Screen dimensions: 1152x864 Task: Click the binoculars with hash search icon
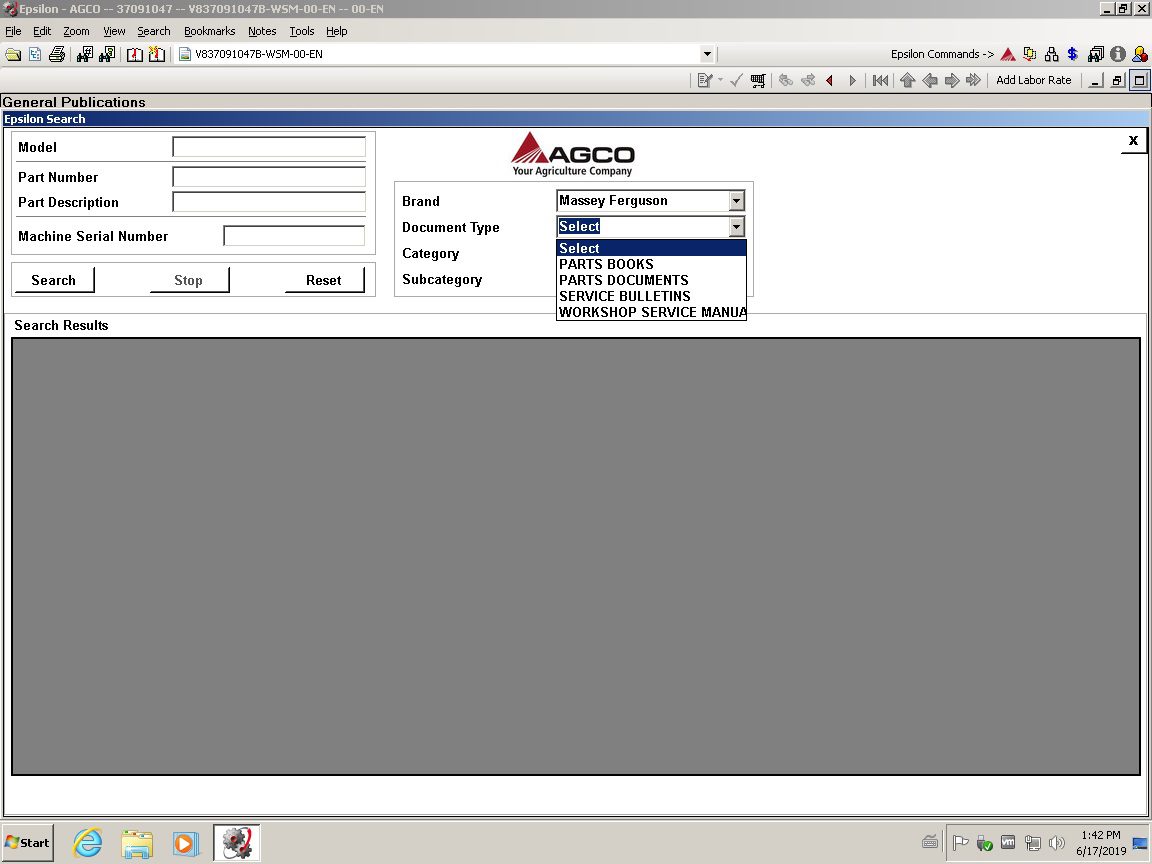(x=84, y=54)
